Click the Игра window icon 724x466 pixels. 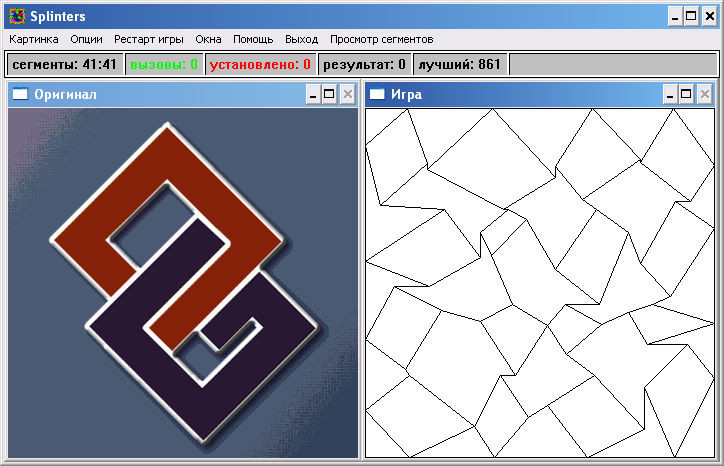tap(377, 95)
